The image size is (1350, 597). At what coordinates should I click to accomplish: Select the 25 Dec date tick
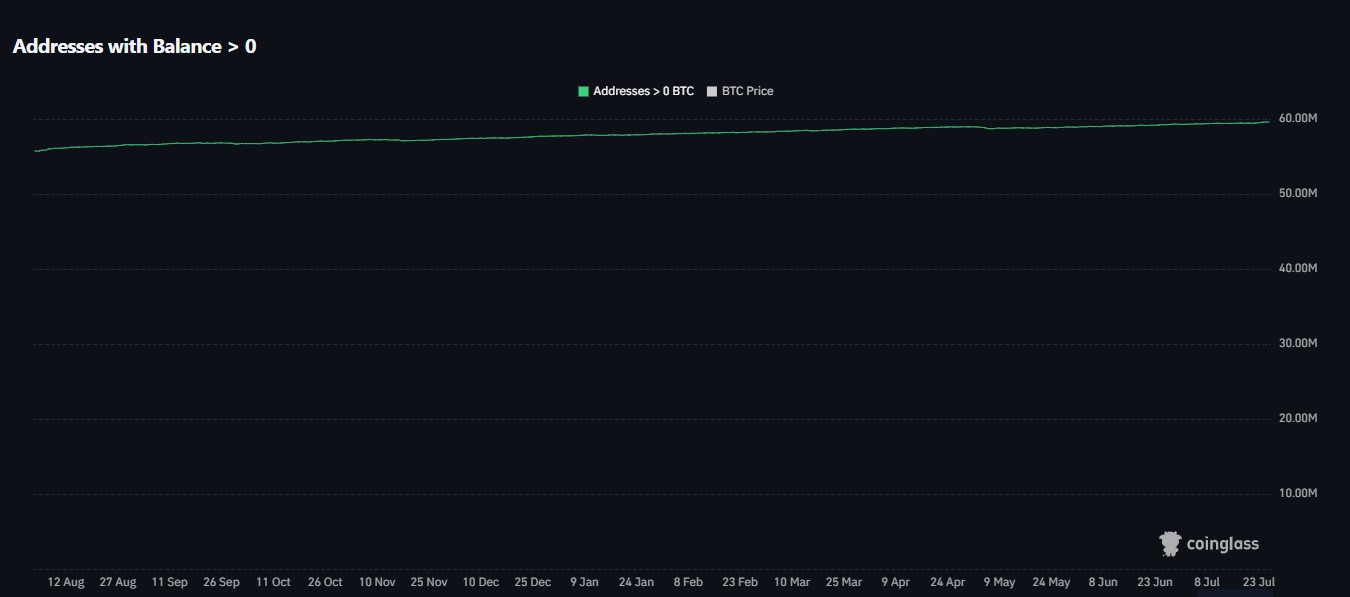(533, 582)
